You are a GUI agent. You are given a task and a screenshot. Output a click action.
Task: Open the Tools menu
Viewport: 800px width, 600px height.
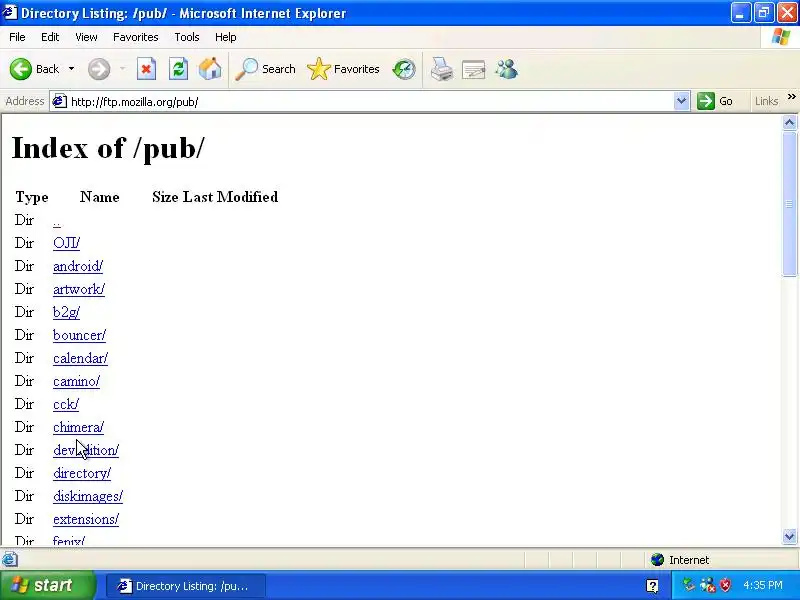(187, 37)
